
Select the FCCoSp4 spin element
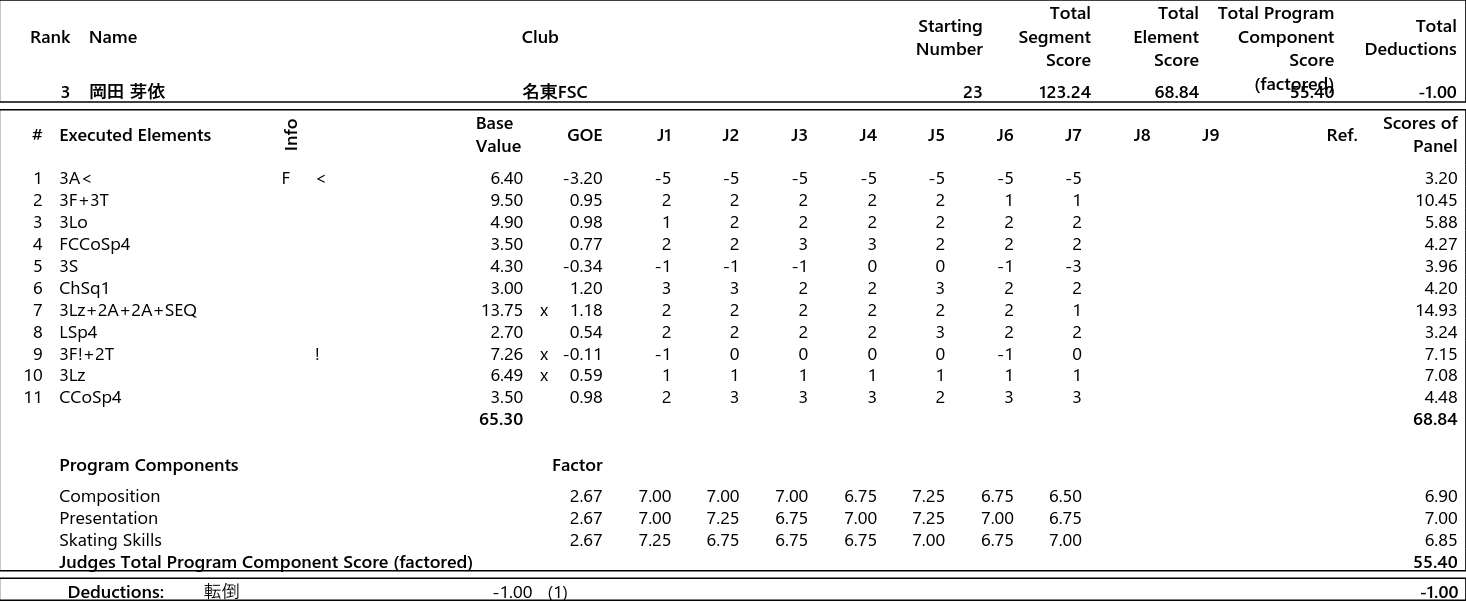[94, 244]
